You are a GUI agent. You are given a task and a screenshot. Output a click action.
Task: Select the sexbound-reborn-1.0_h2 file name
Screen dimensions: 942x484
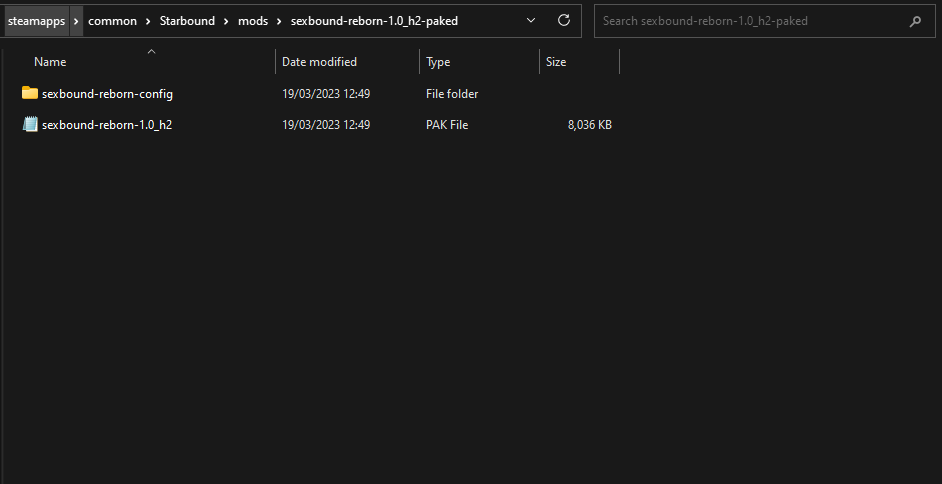coord(107,125)
